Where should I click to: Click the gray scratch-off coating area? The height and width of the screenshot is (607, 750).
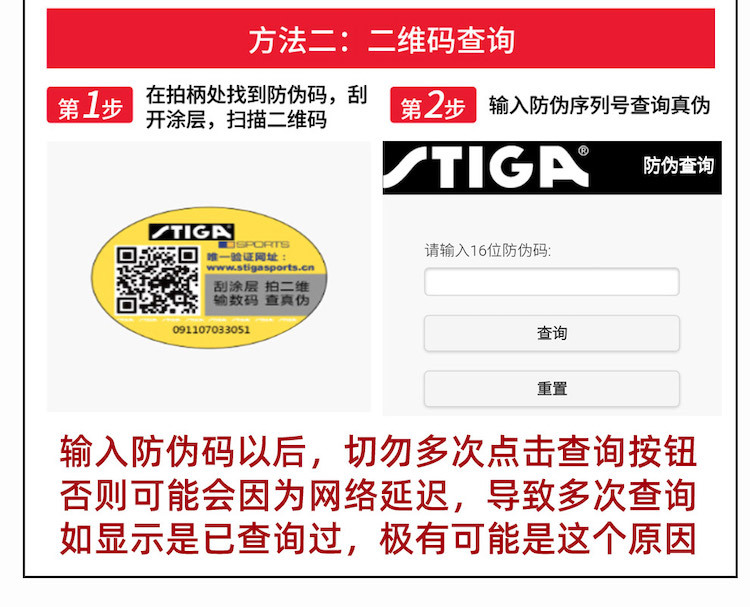point(265,294)
